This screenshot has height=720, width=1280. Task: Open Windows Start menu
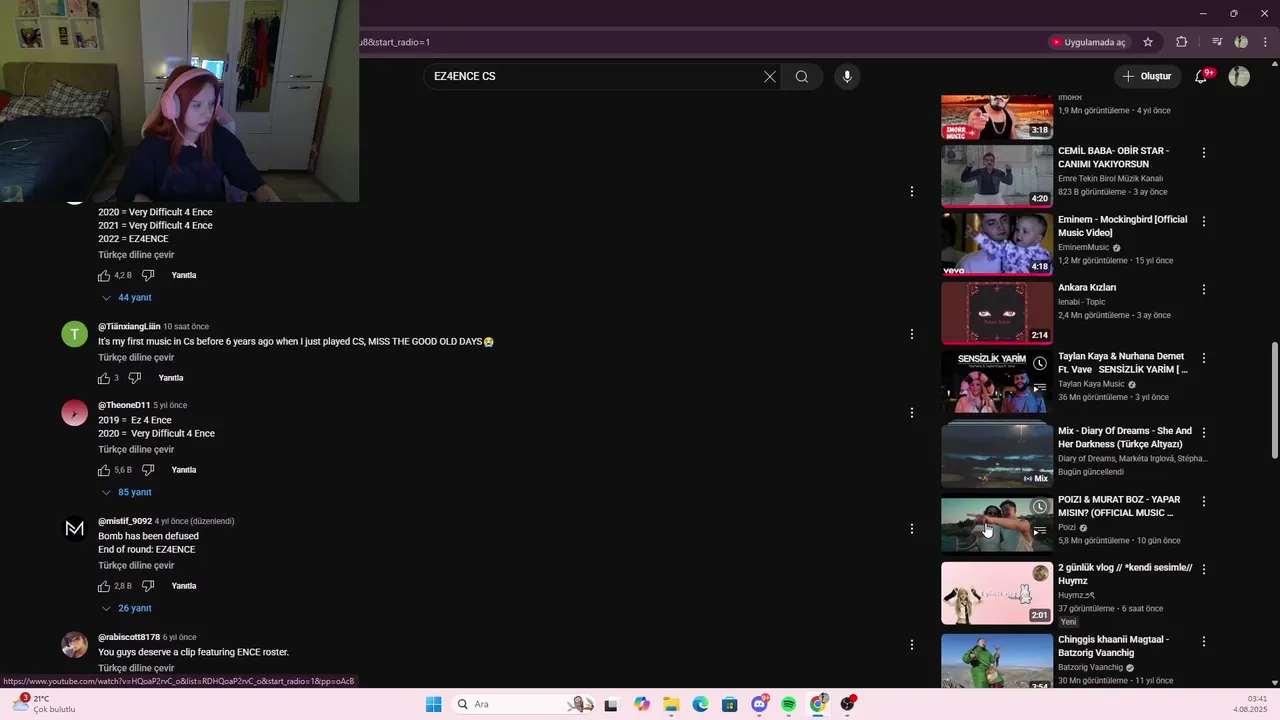433,704
